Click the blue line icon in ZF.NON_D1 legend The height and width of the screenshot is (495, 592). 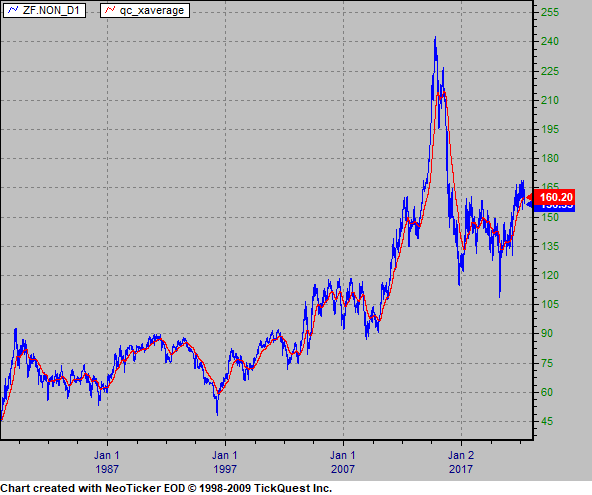[13, 10]
